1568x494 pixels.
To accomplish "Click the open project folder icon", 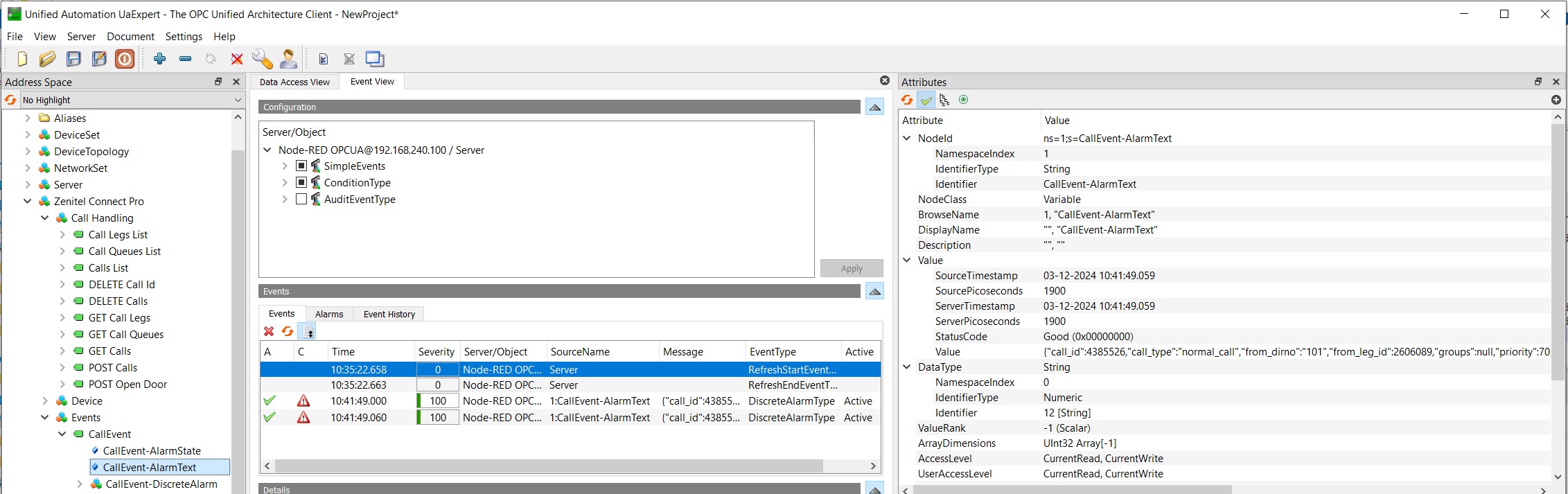I will point(47,59).
